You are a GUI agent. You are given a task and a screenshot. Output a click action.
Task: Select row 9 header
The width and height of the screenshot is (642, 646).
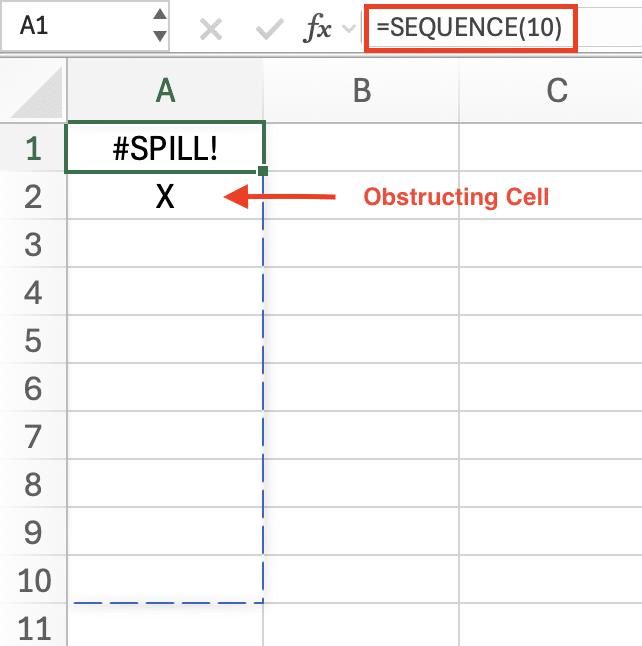33,531
